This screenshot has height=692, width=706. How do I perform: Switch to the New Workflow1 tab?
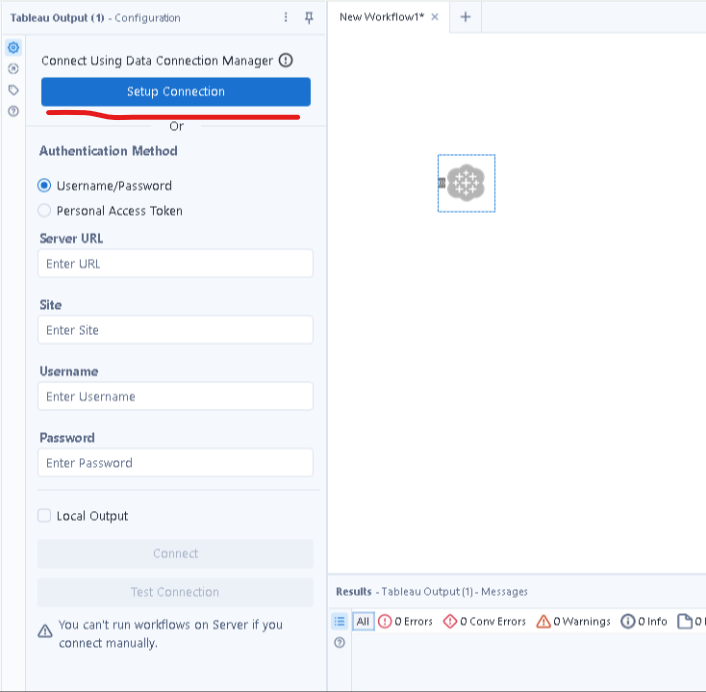pos(382,17)
